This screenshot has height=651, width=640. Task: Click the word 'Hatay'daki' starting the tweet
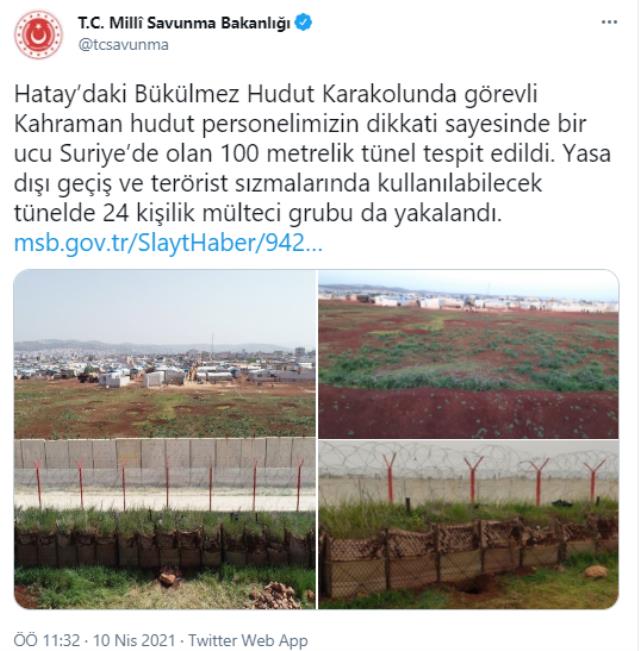pyautogui.click(x=70, y=94)
